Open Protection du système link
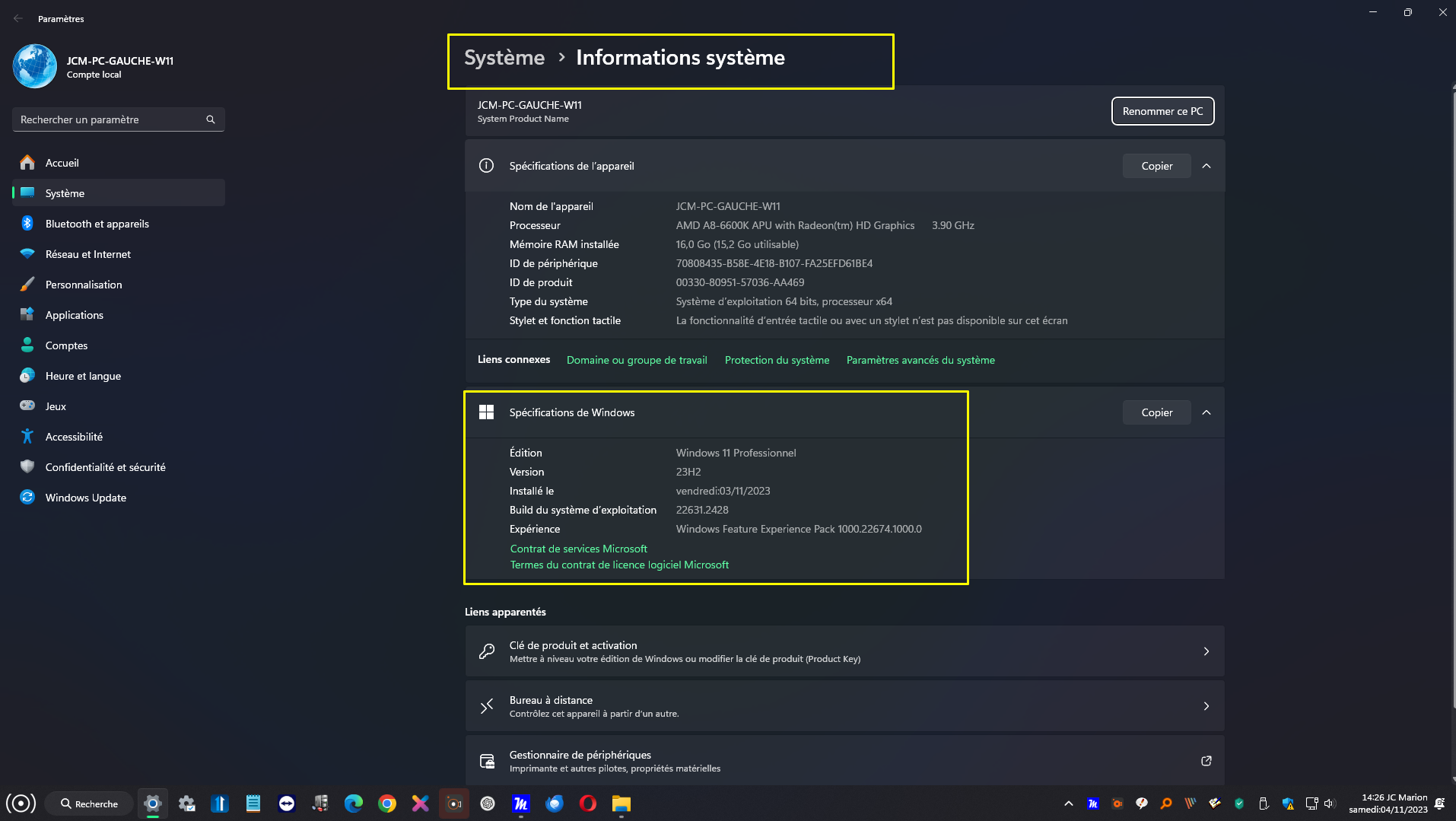Screen dimensions: 1456x821 tap(777, 360)
